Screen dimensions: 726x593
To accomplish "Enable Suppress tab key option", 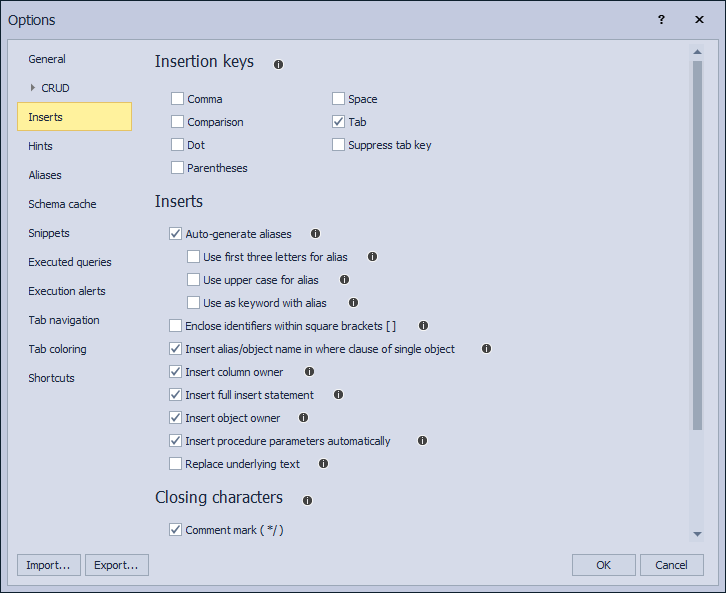I will 338,144.
